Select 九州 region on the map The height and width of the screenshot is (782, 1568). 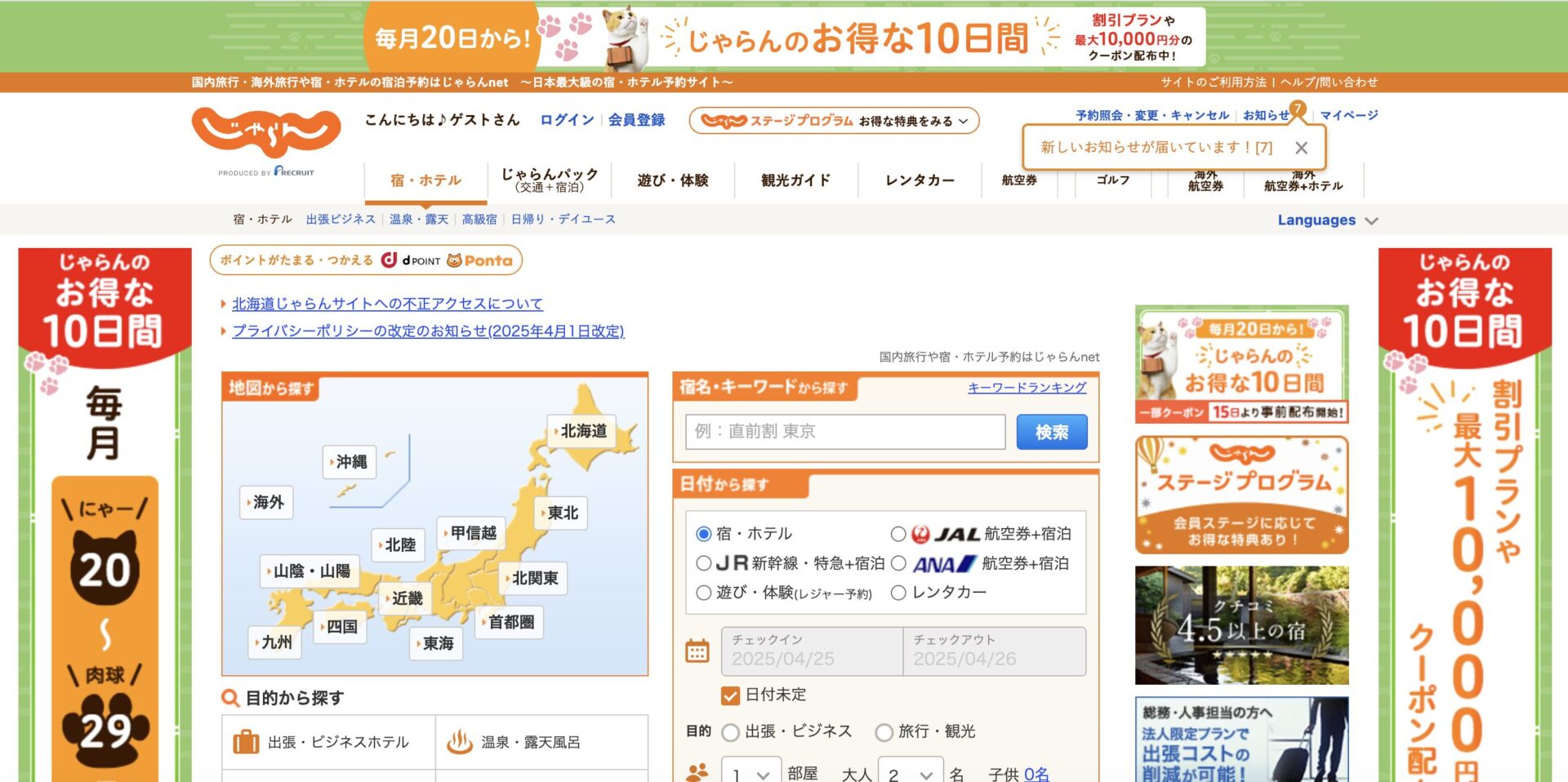(x=274, y=642)
